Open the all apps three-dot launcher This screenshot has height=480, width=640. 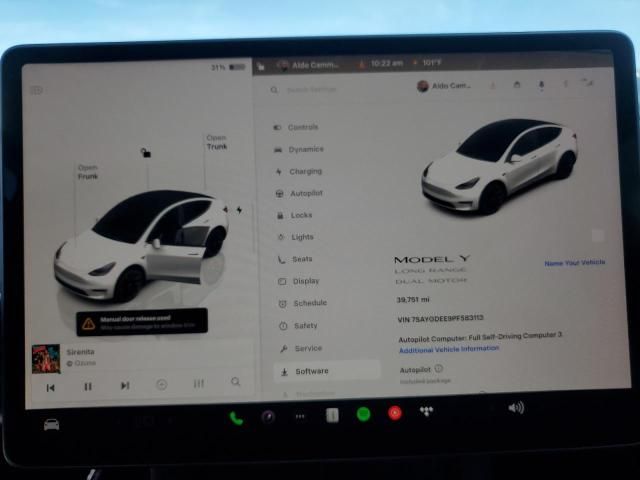pyautogui.click(x=300, y=416)
